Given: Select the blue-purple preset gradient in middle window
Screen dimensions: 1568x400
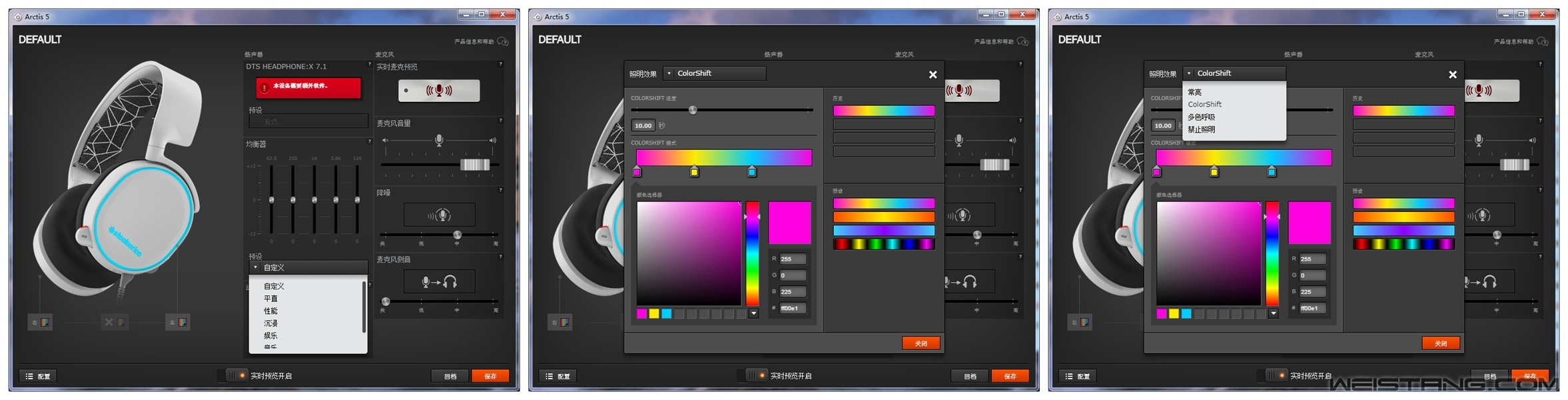Looking at the screenshot, I should pyautogui.click(x=884, y=231).
